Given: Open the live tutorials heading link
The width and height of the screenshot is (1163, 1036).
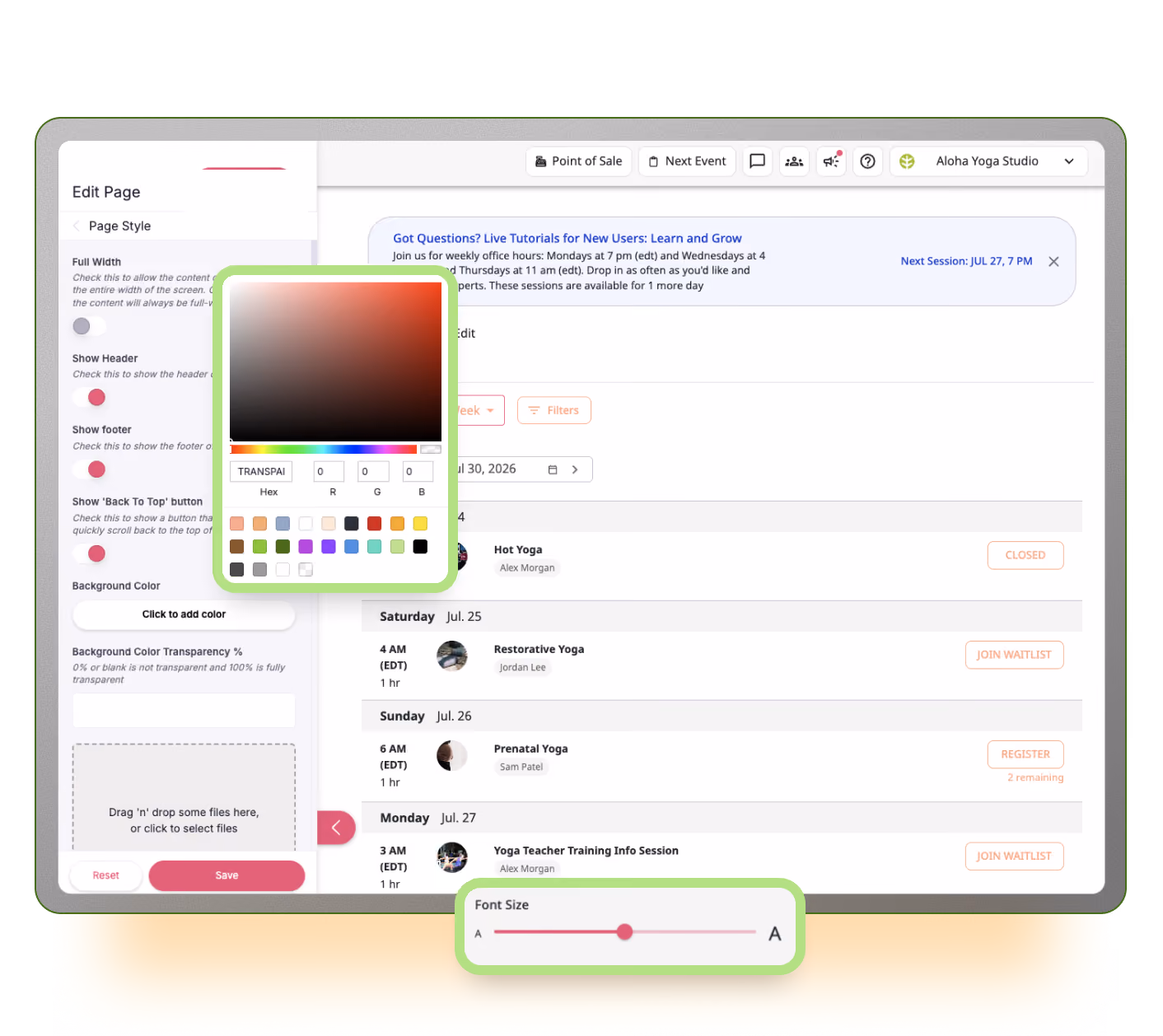Looking at the screenshot, I should 567,238.
